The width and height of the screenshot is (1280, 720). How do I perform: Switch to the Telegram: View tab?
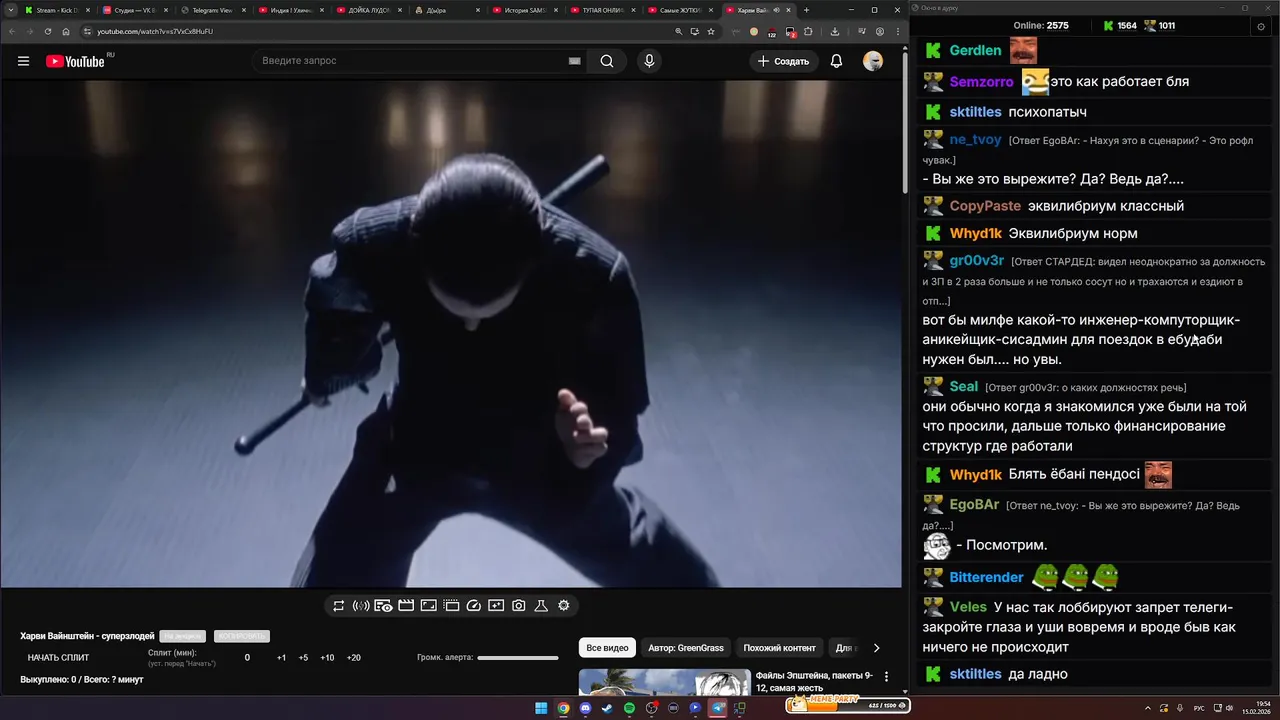coord(213,10)
